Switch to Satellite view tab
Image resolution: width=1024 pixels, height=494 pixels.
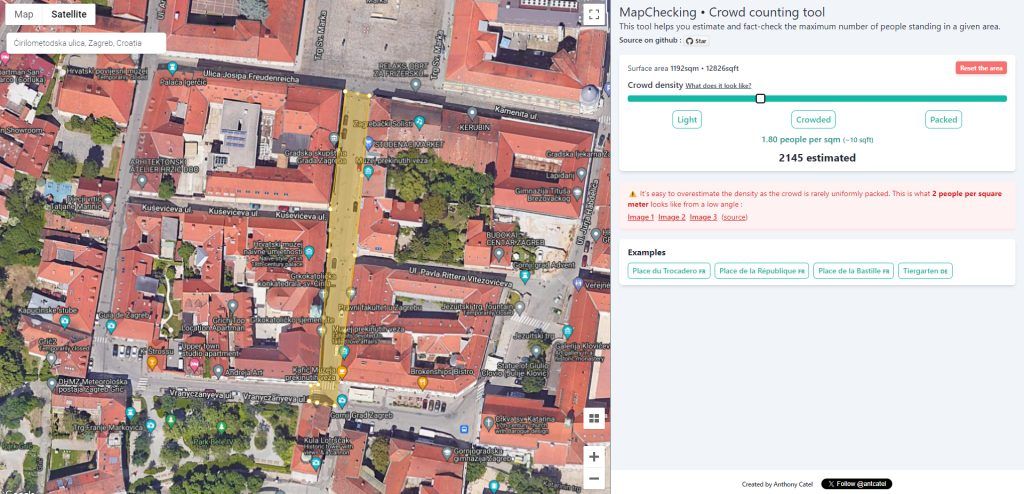click(69, 15)
